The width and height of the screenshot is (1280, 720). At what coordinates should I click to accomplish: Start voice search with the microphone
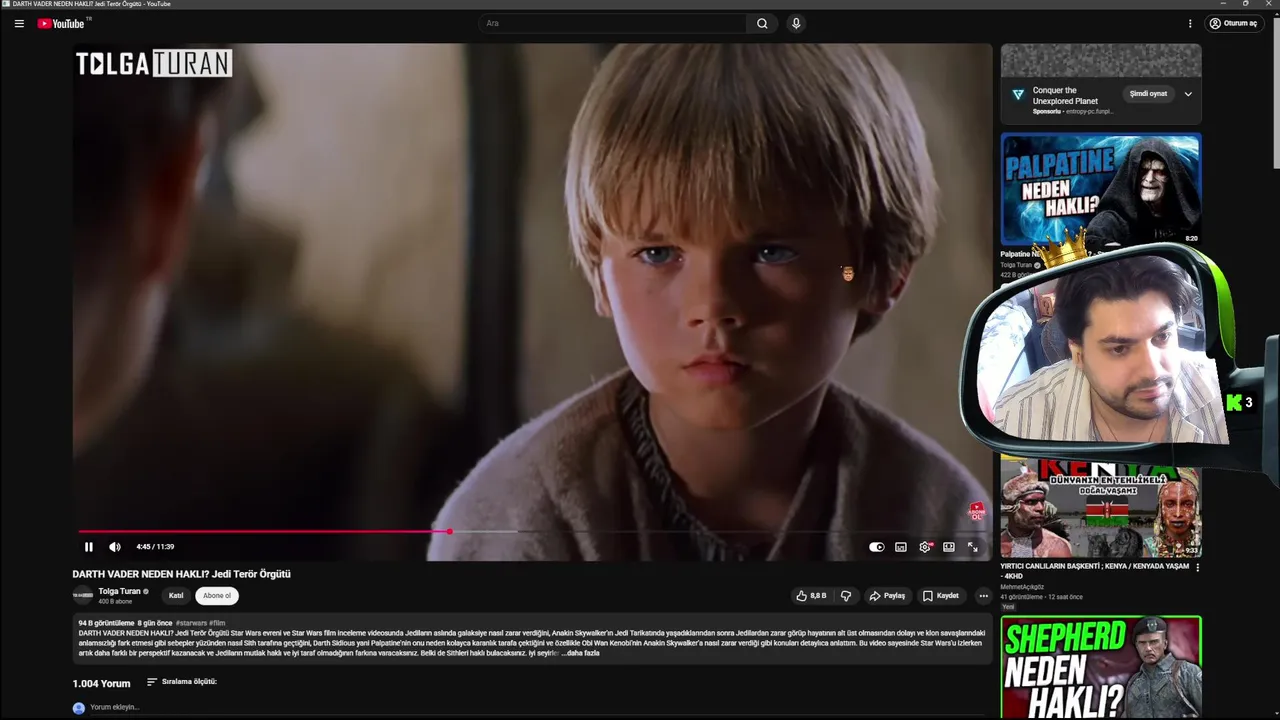click(x=796, y=23)
